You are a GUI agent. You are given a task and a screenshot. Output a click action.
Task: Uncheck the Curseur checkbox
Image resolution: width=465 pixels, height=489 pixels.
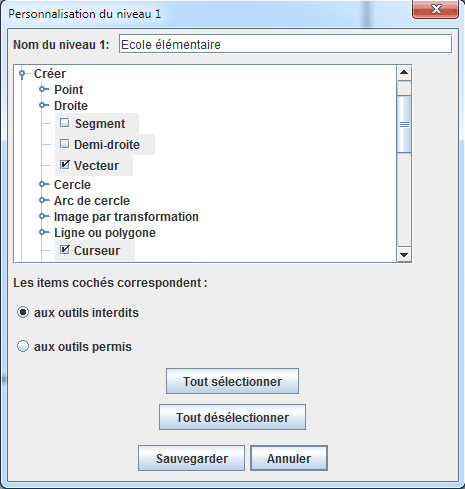point(65,249)
